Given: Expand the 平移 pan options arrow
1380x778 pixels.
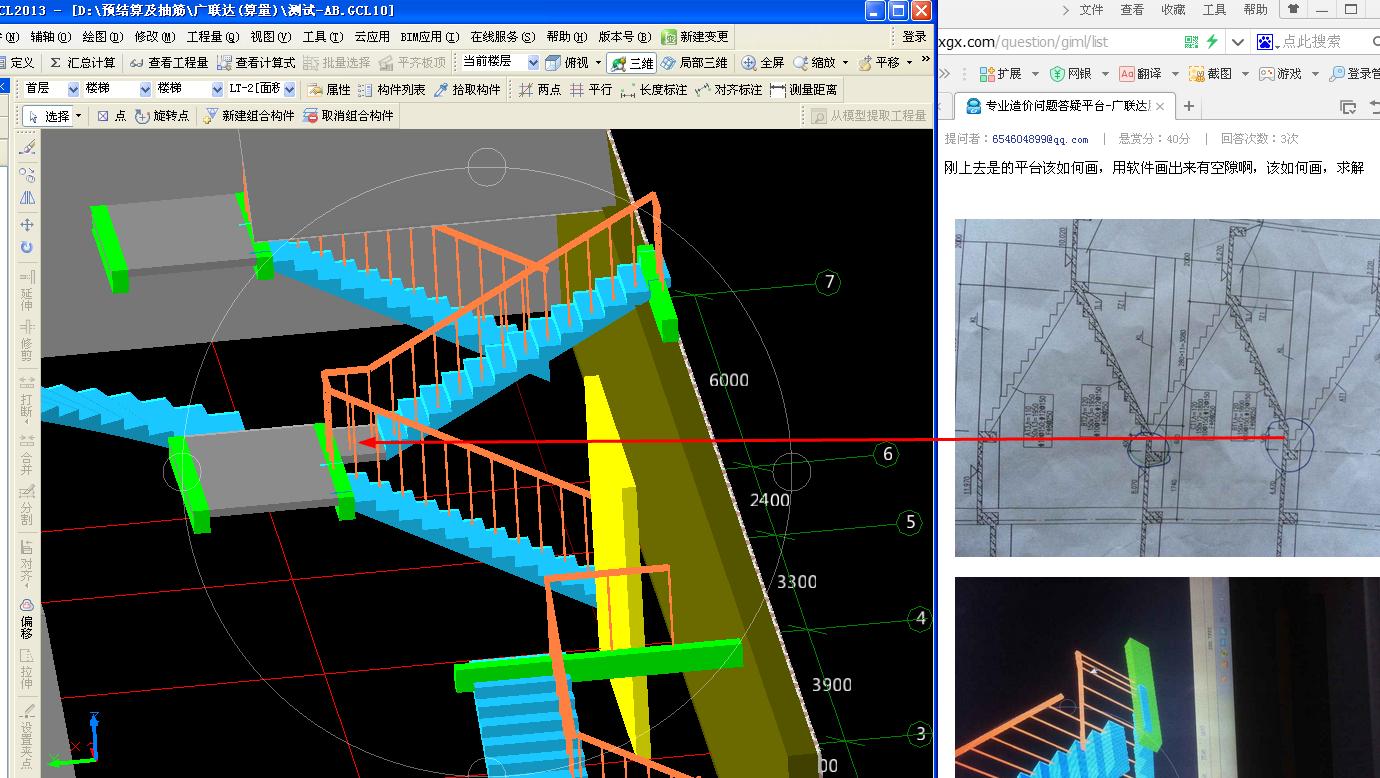Looking at the screenshot, I should click(909, 62).
